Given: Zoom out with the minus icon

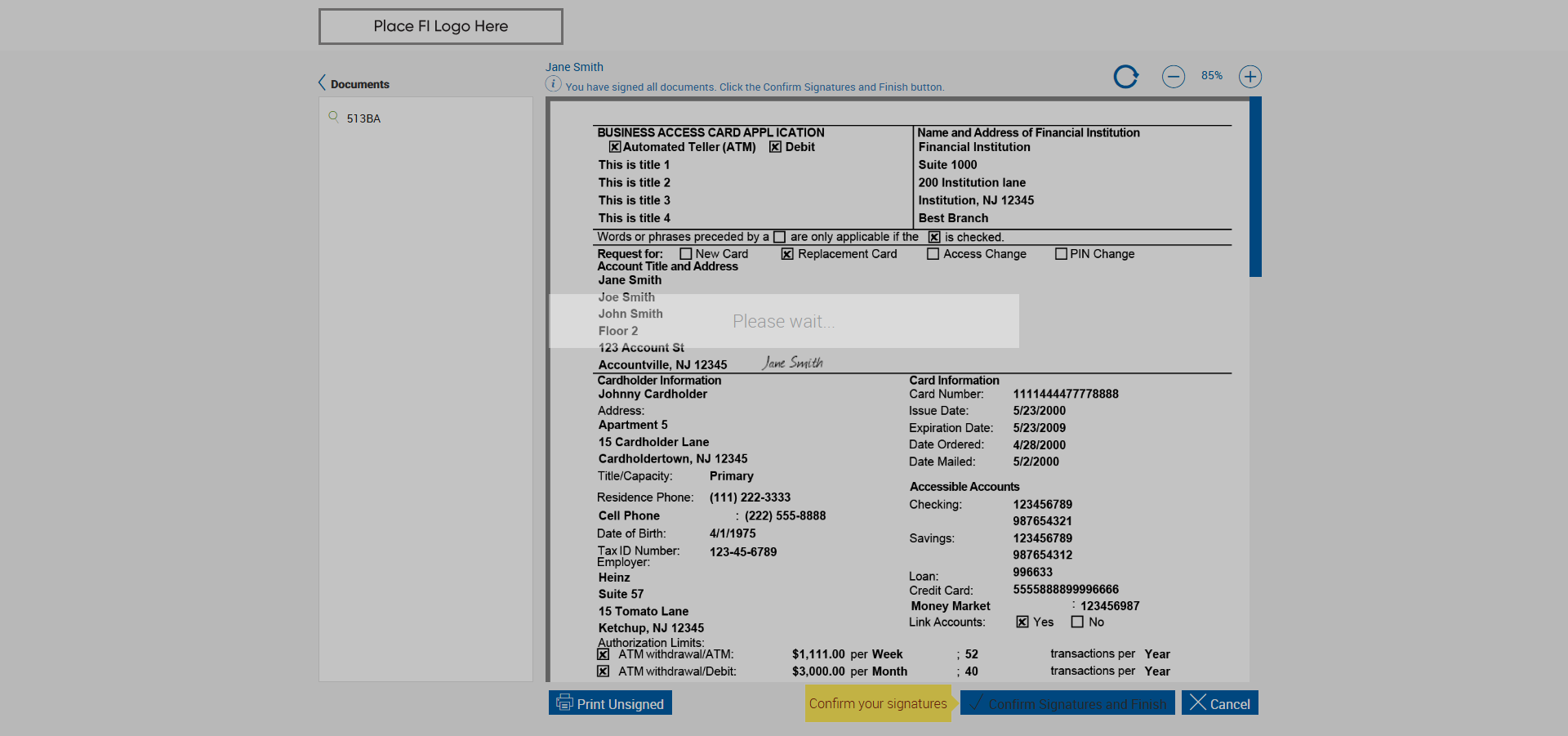Looking at the screenshot, I should click(x=1174, y=77).
